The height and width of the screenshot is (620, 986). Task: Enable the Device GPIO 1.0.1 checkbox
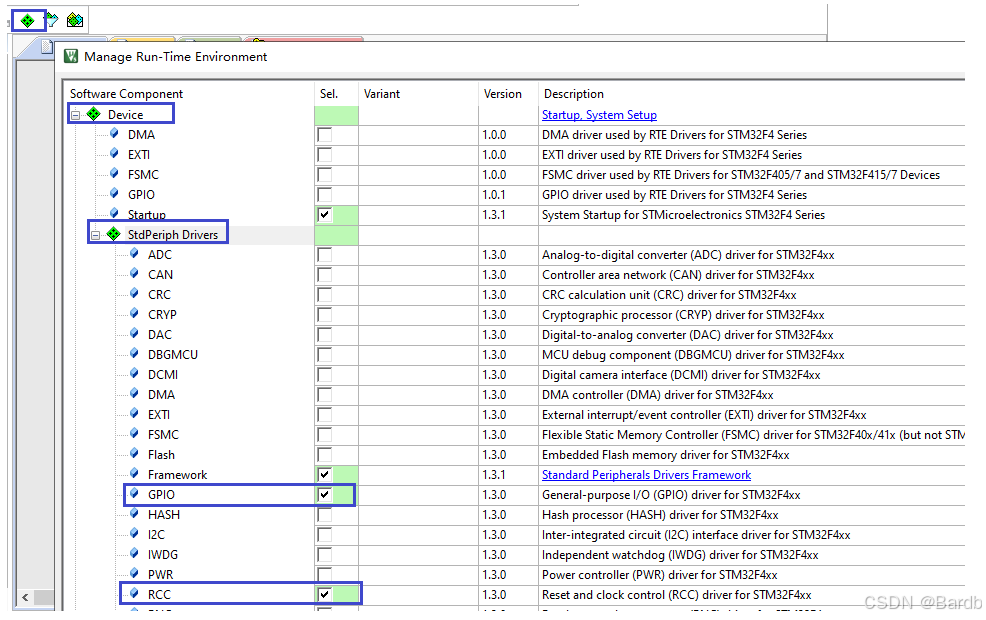pos(324,195)
